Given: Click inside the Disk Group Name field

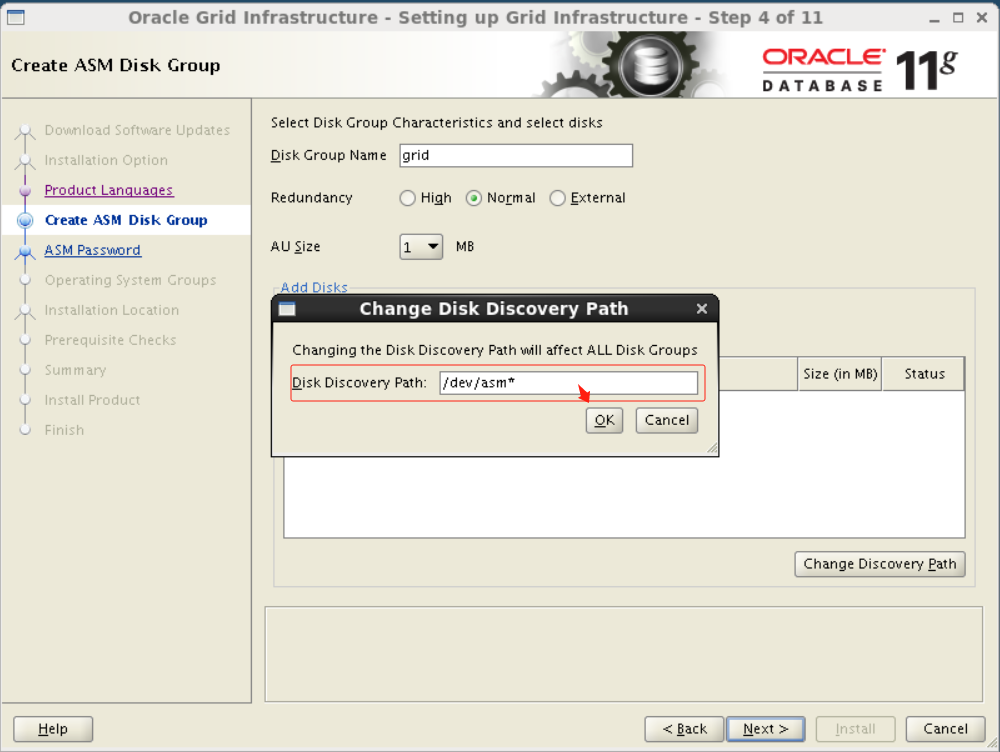Looking at the screenshot, I should (515, 155).
